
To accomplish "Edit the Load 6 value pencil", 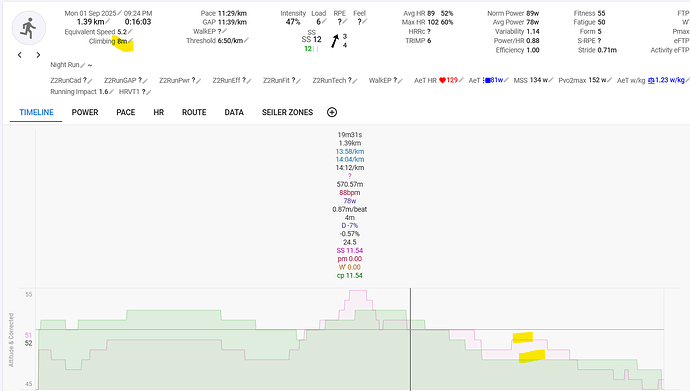I will pos(324,22).
